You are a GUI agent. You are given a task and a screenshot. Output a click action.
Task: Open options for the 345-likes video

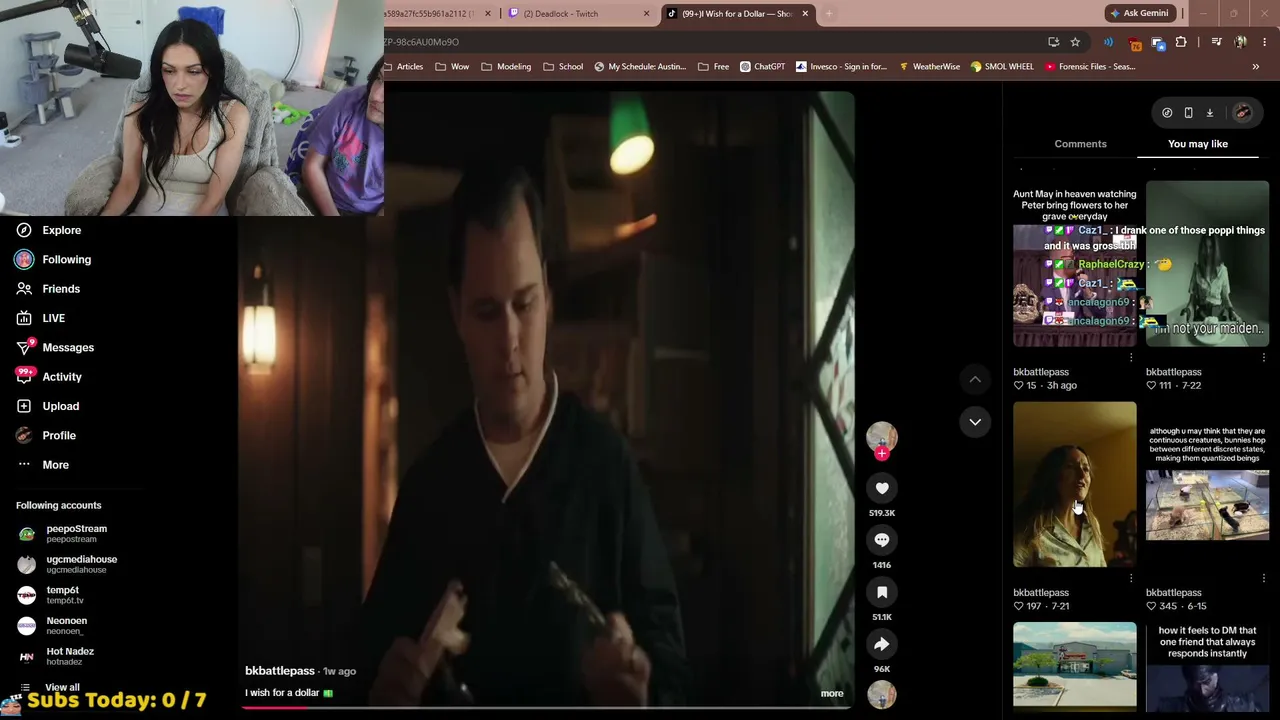(1263, 578)
